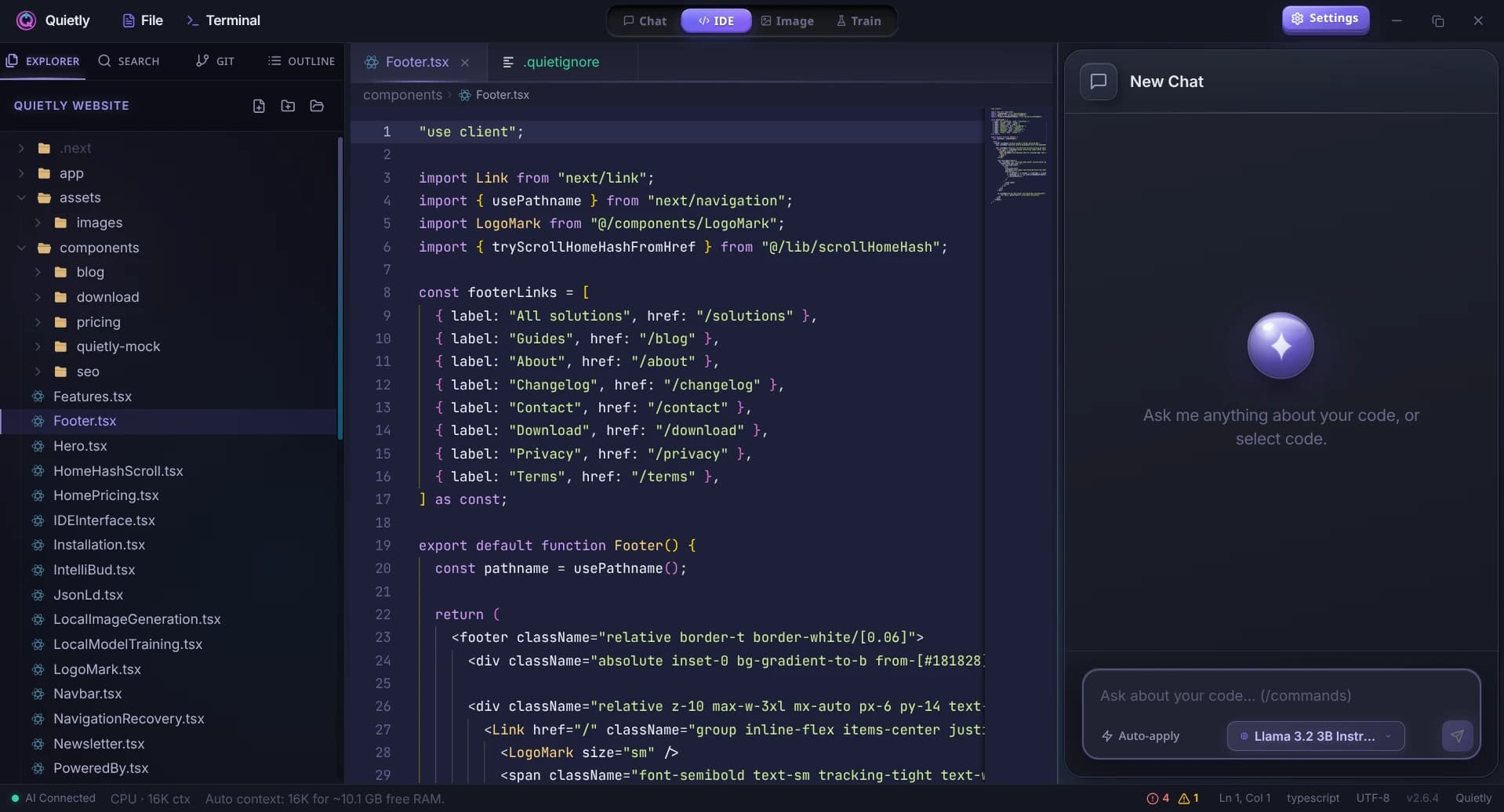Click the AI Connected status indicator
Screen dimensions: 1504x812
point(53,799)
